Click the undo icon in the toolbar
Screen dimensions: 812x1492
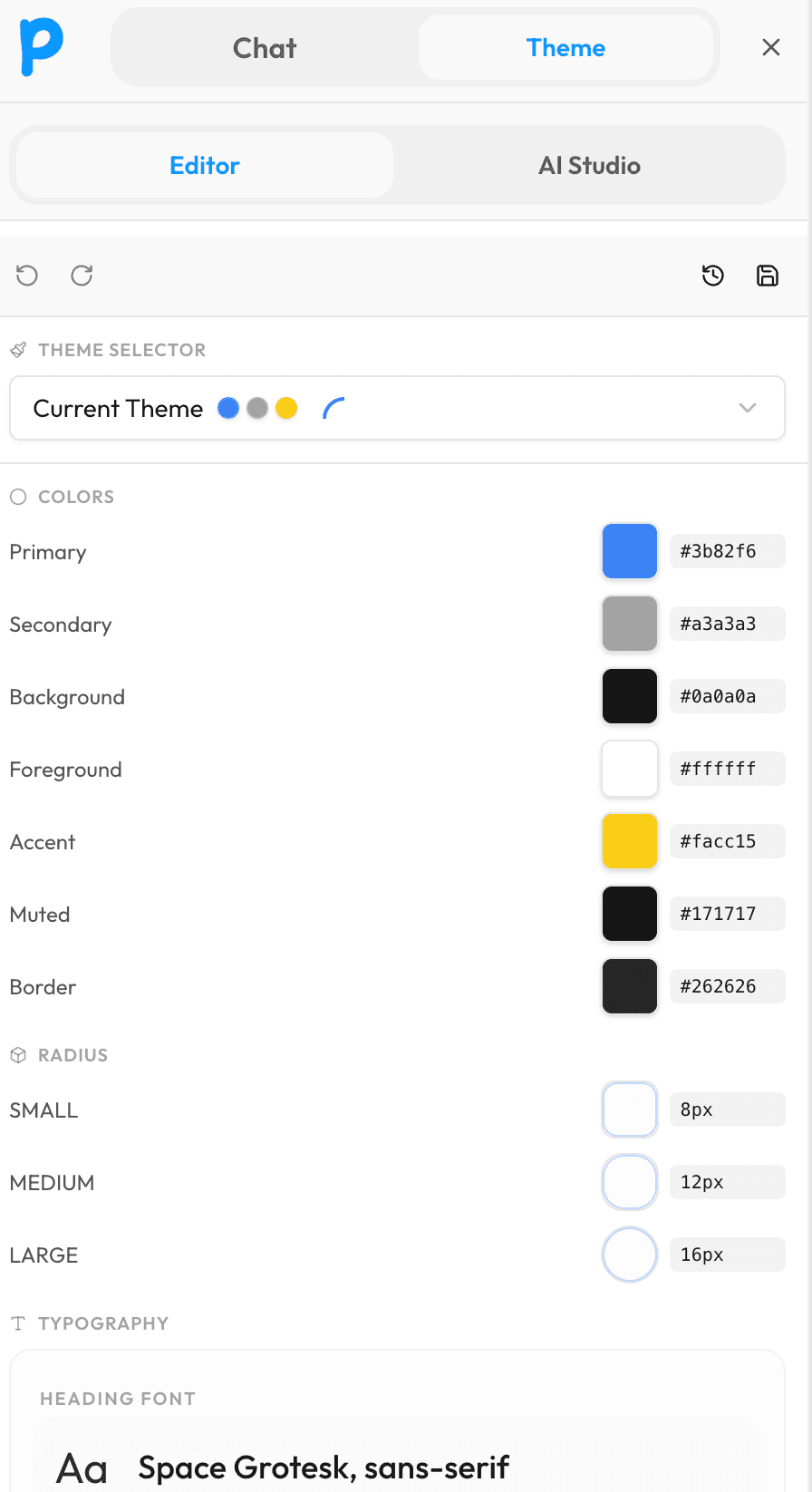(x=26, y=275)
